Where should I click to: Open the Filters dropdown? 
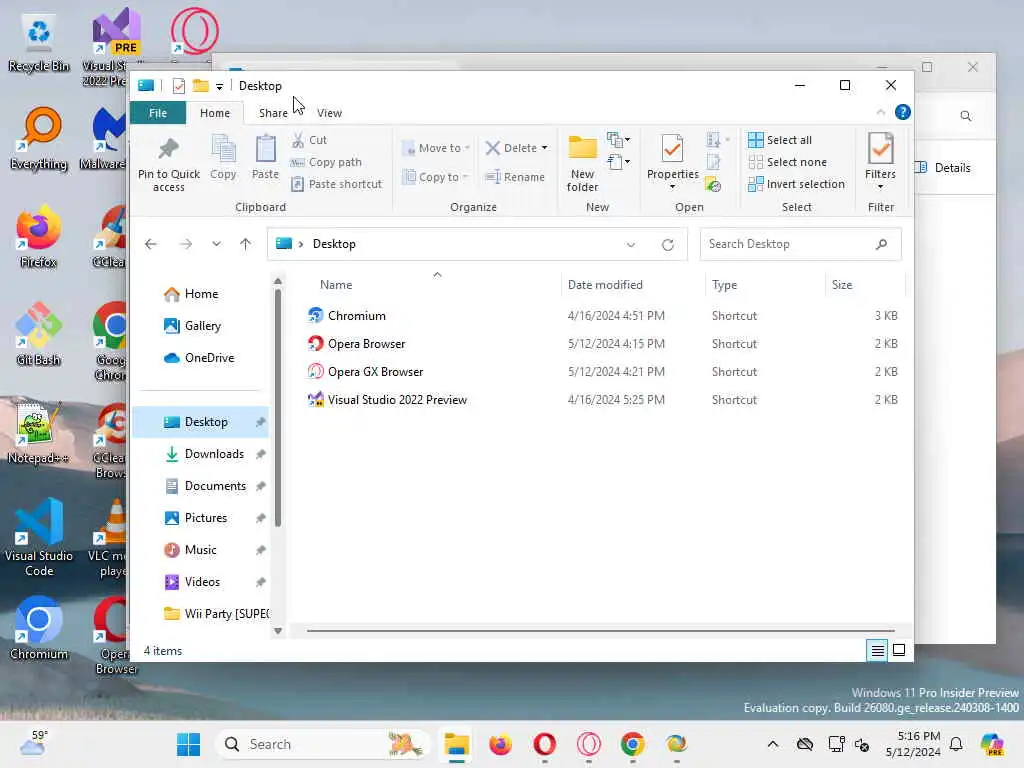point(880,162)
